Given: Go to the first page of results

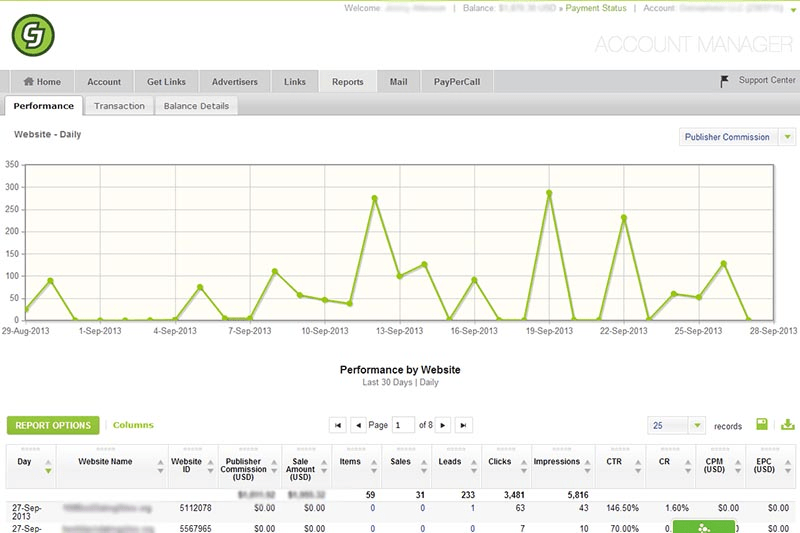Looking at the screenshot, I should 338,425.
